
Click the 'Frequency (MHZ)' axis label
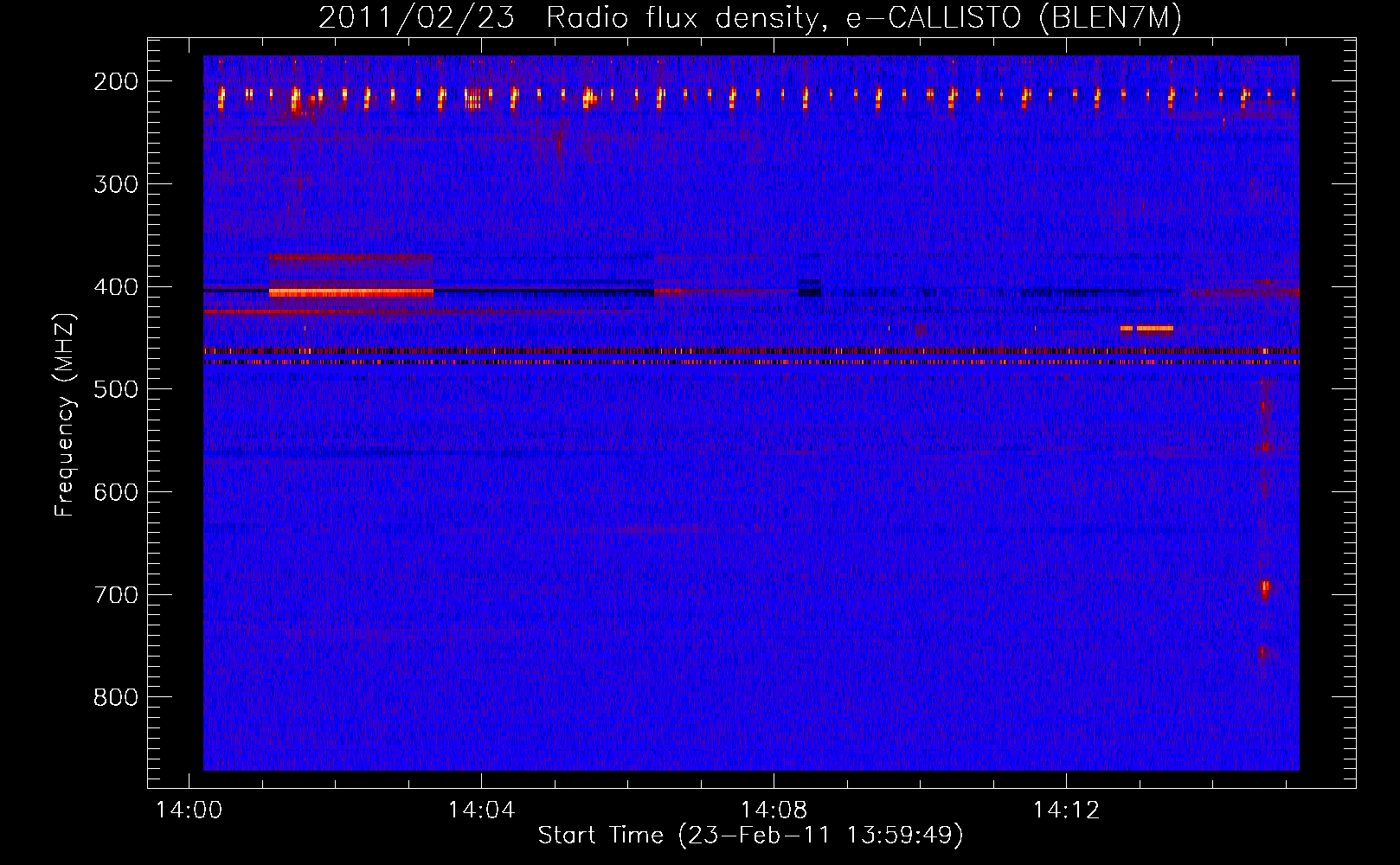[65, 414]
